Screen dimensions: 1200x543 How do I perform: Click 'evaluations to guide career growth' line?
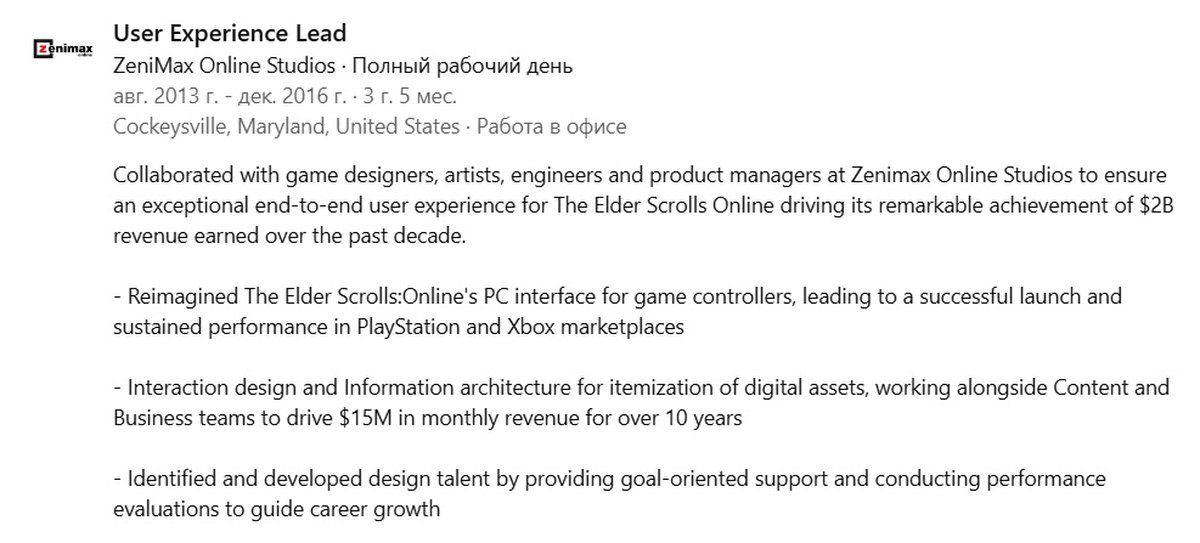click(x=277, y=508)
